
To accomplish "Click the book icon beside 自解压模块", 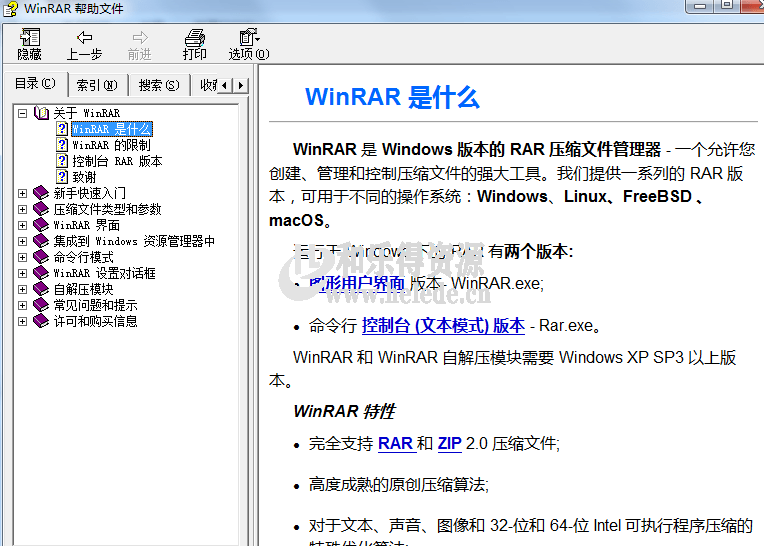I will (41, 289).
